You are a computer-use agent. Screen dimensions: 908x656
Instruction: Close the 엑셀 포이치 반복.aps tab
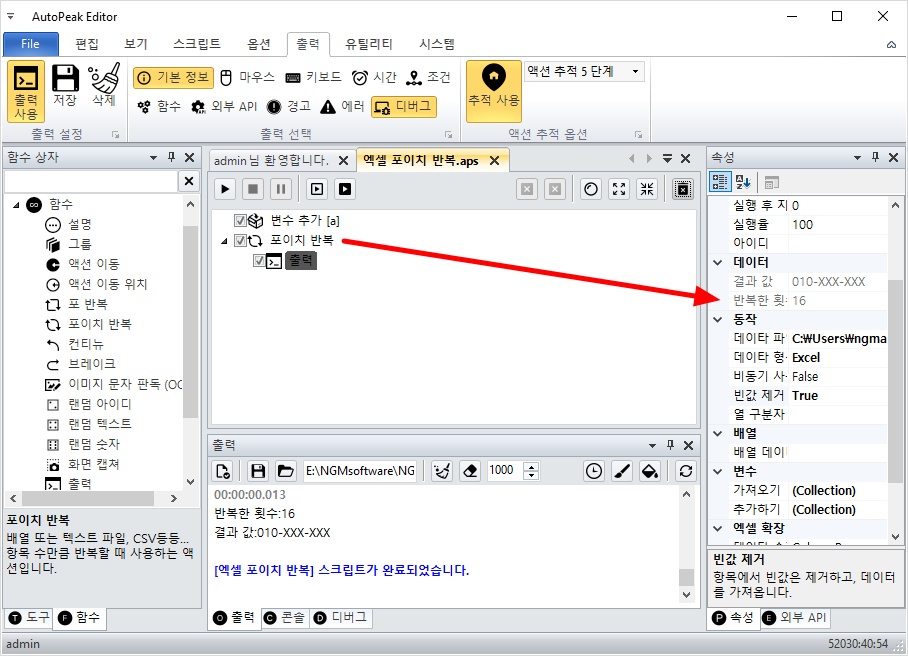click(x=495, y=160)
